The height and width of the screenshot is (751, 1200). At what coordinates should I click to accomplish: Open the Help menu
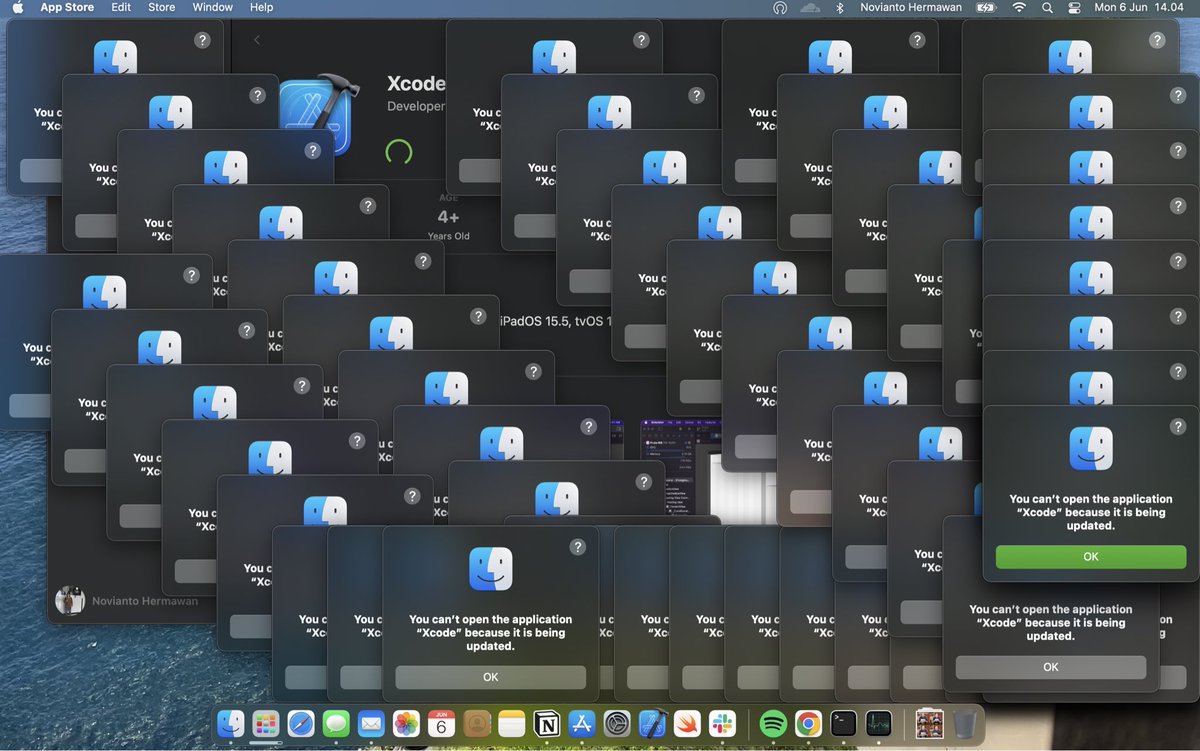coord(261,7)
